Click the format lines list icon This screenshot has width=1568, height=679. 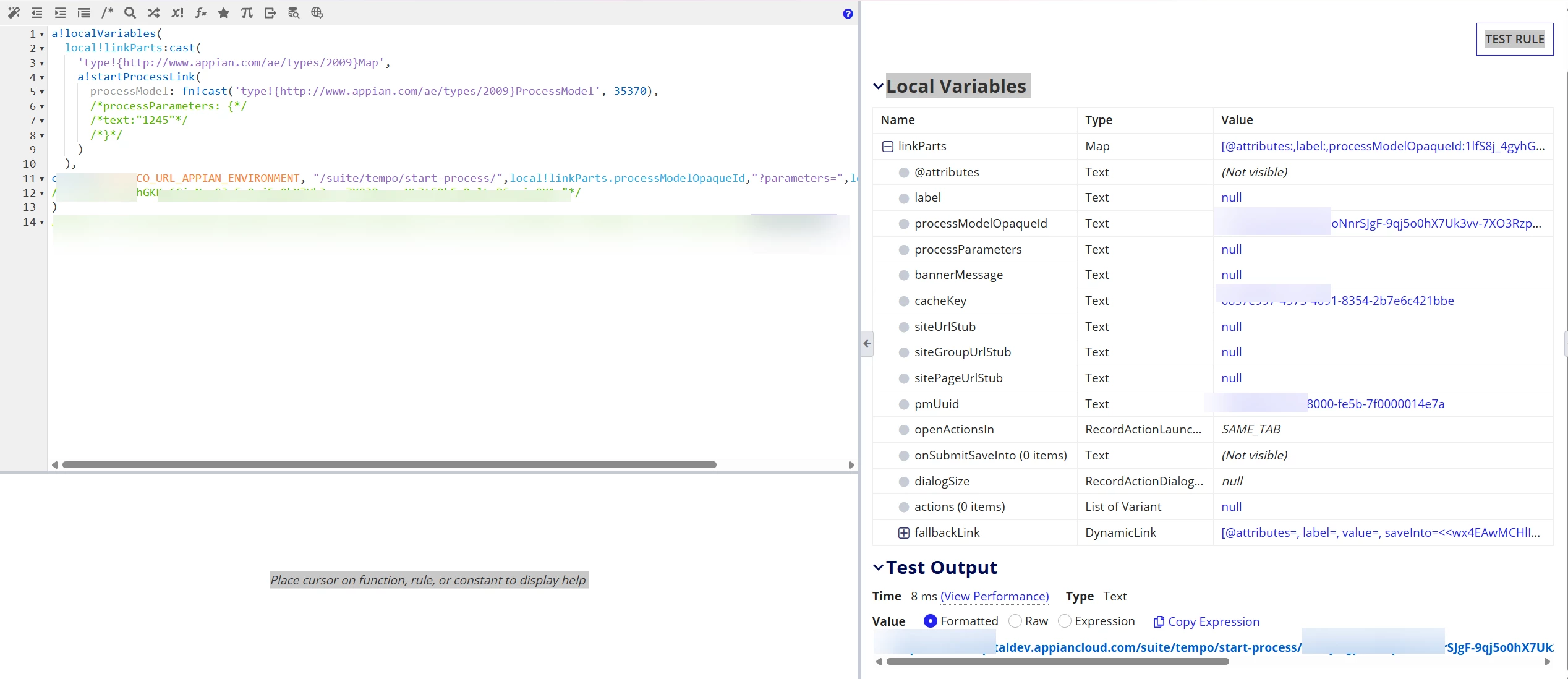point(83,12)
